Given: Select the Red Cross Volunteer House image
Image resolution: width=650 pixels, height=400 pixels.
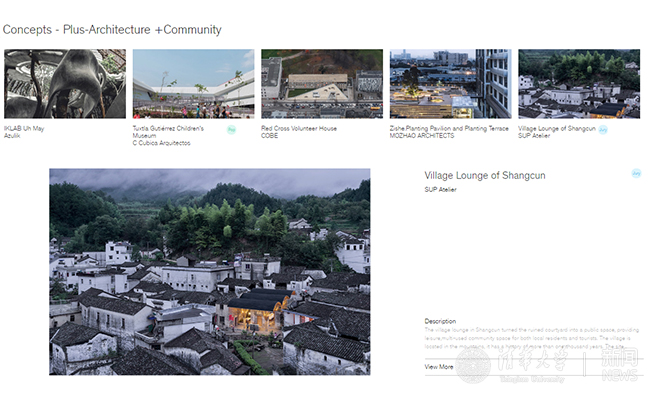Looking at the screenshot, I should (322, 84).
